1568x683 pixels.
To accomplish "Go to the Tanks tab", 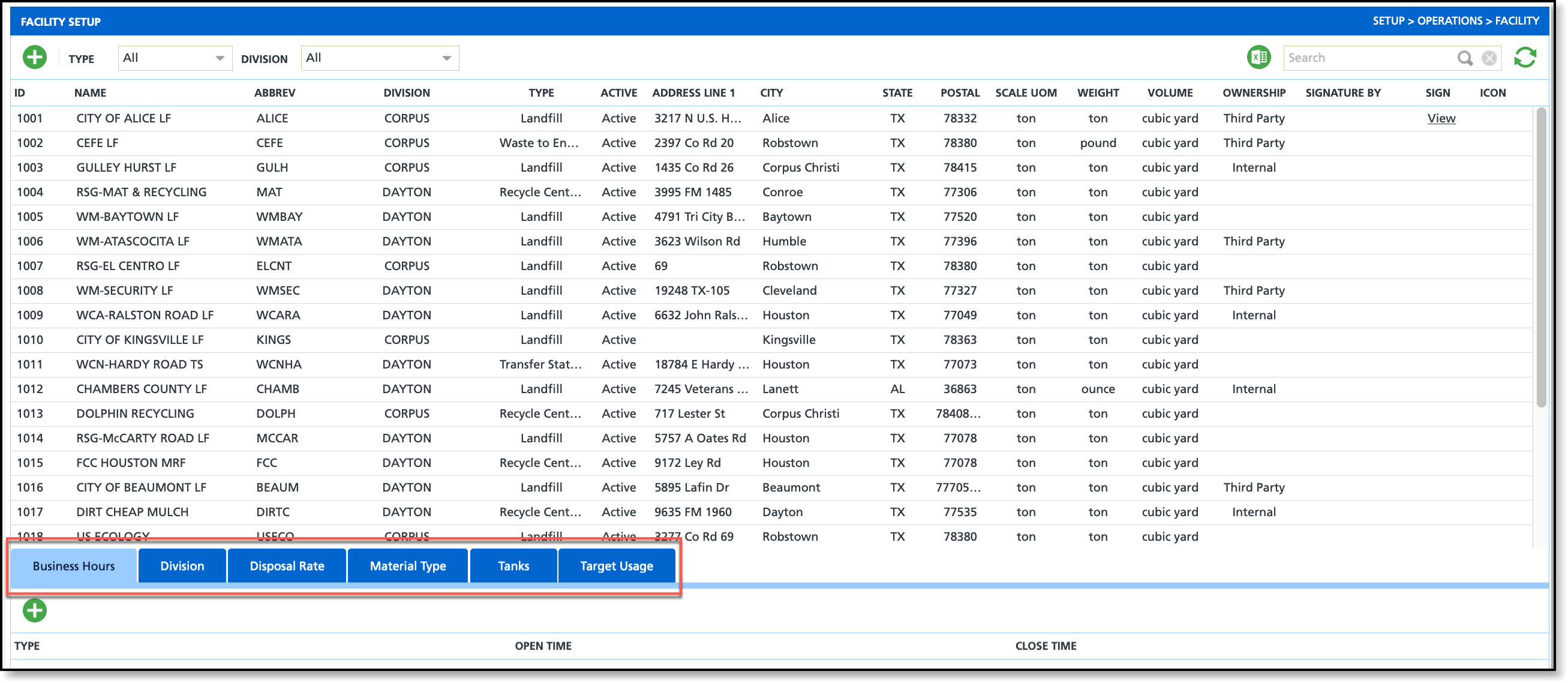I will pos(513,566).
